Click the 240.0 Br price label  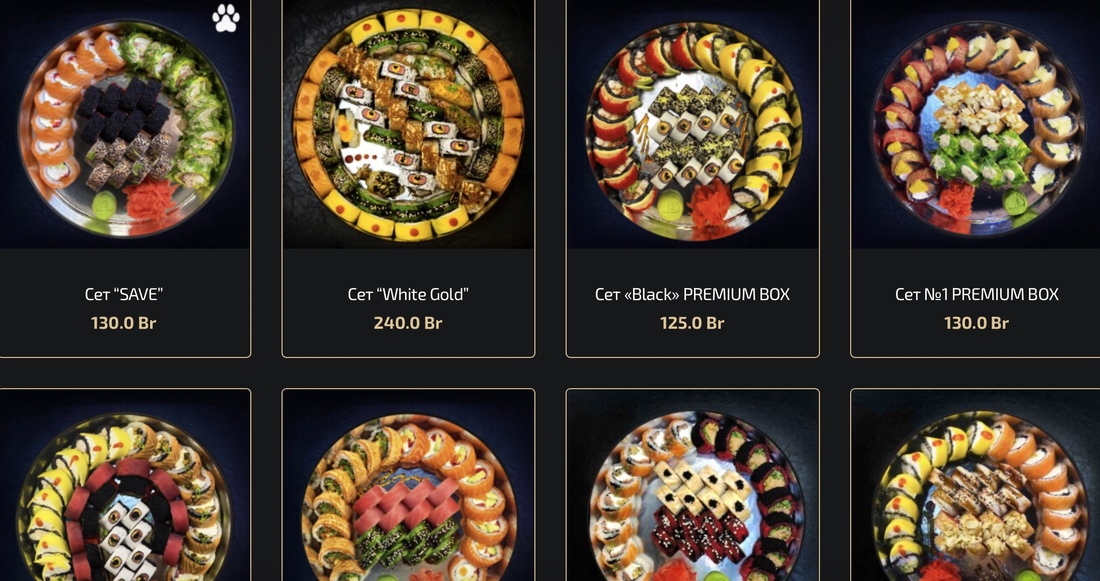coord(408,323)
